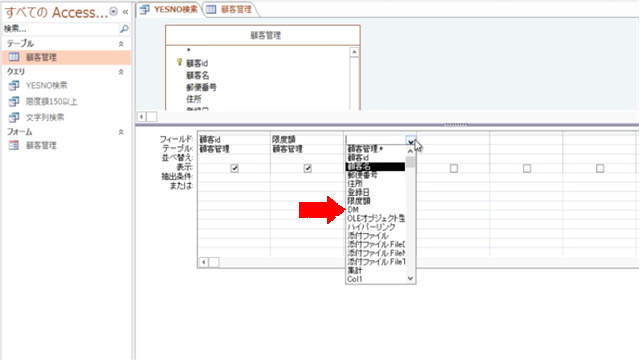Uncheck the 表示 checkbox for 顧客id column
This screenshot has width=640, height=360.
click(x=234, y=168)
